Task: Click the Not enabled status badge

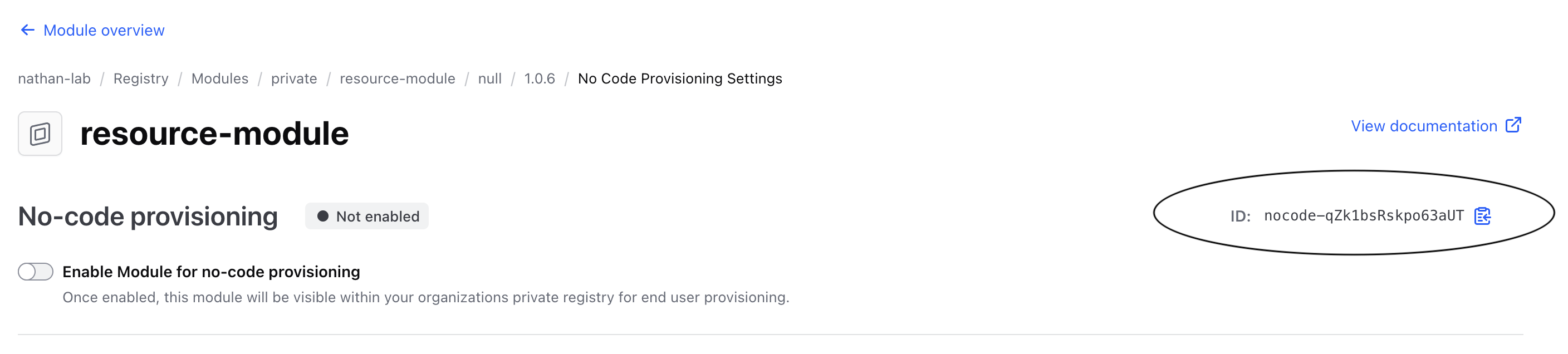Action: tap(367, 217)
